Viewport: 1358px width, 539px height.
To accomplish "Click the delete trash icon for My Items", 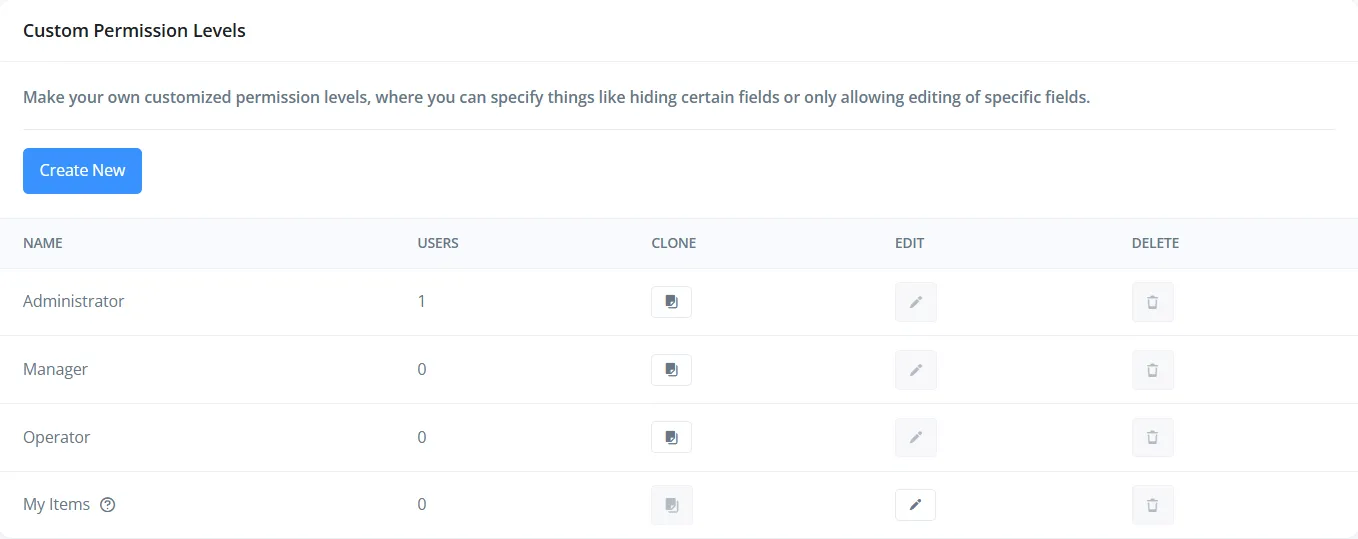I will (1153, 505).
